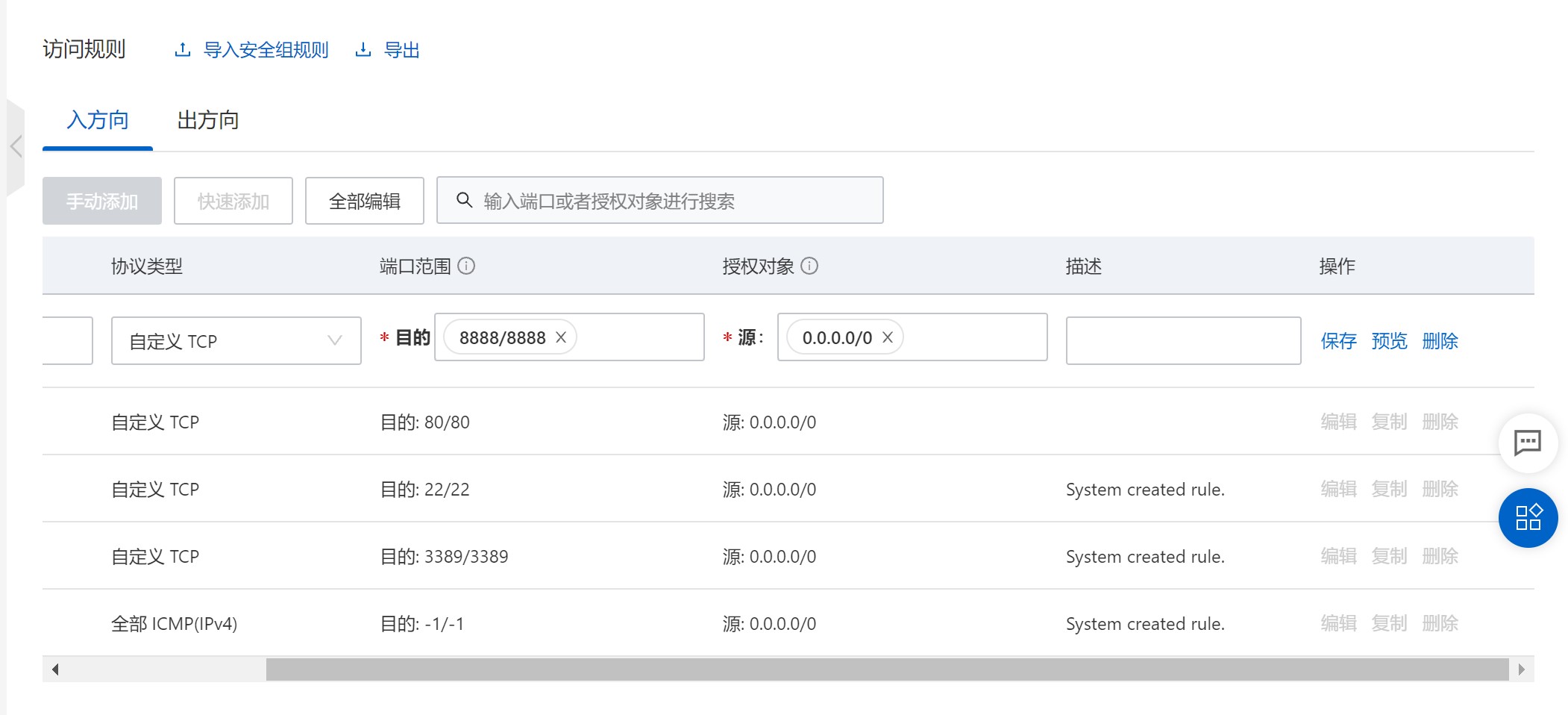1568x715 pixels.
Task: Click the 授权对象 column header
Action: [x=759, y=266]
